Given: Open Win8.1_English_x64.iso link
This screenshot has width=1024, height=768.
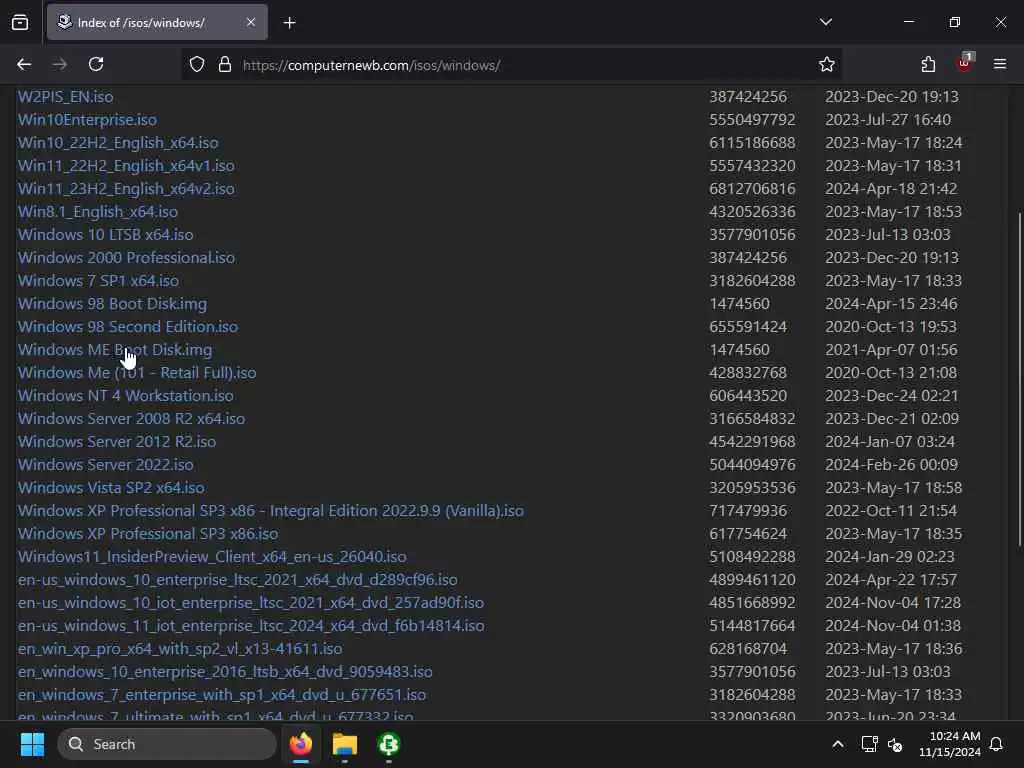Looking at the screenshot, I should coord(97,212).
